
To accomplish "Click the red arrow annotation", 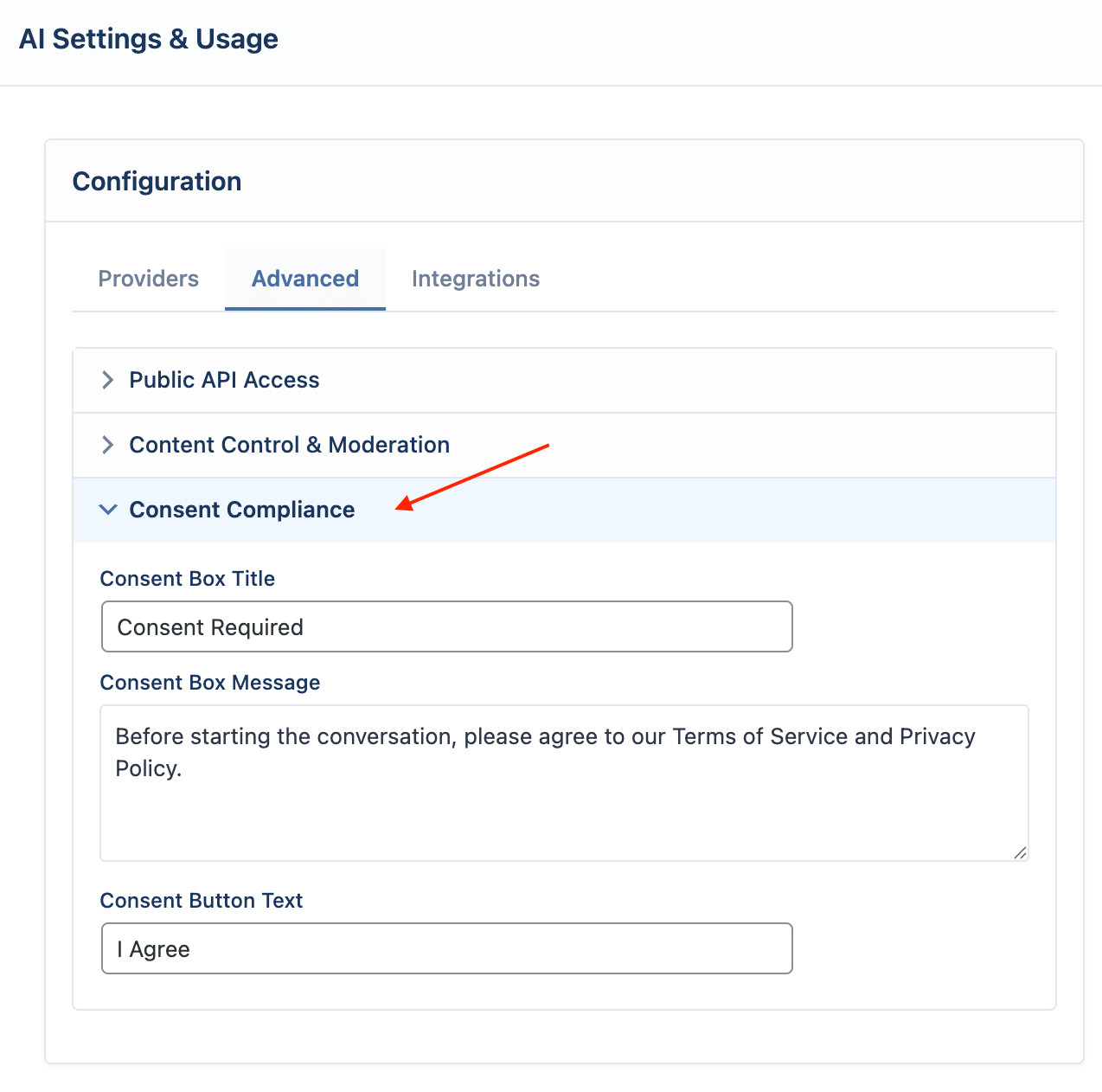I will pyautogui.click(x=472, y=478).
